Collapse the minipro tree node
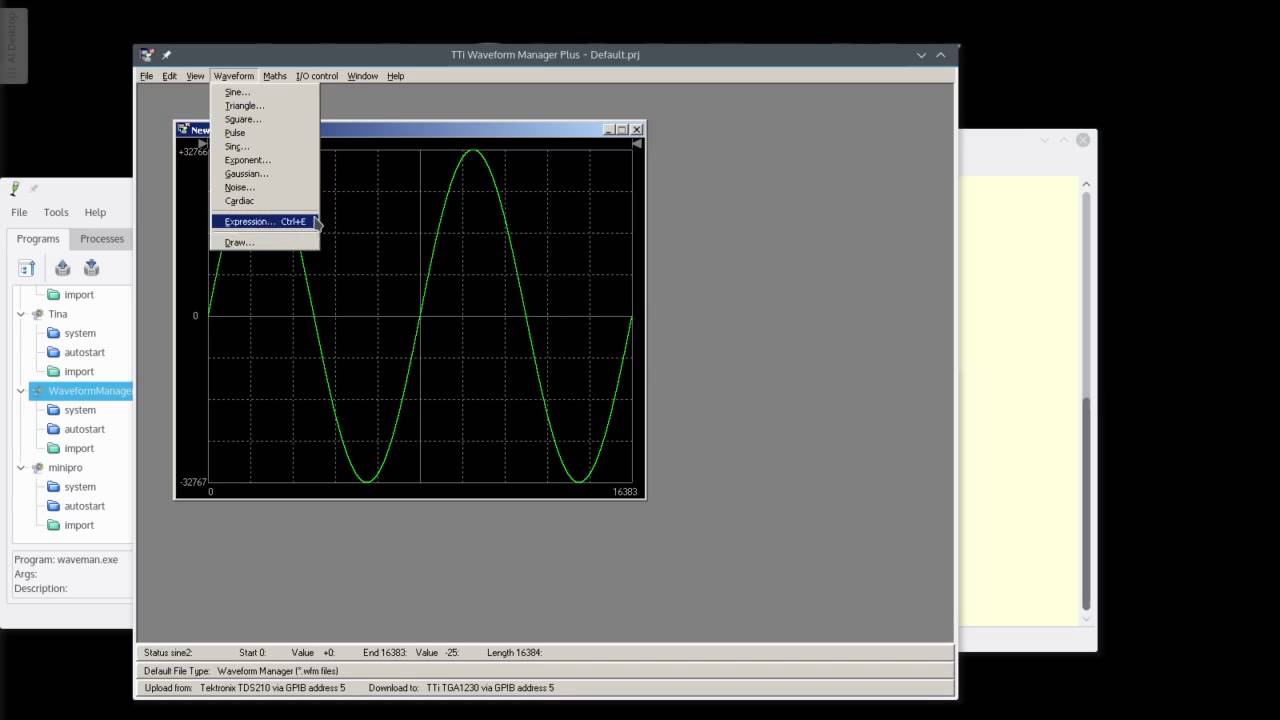 pos(21,468)
